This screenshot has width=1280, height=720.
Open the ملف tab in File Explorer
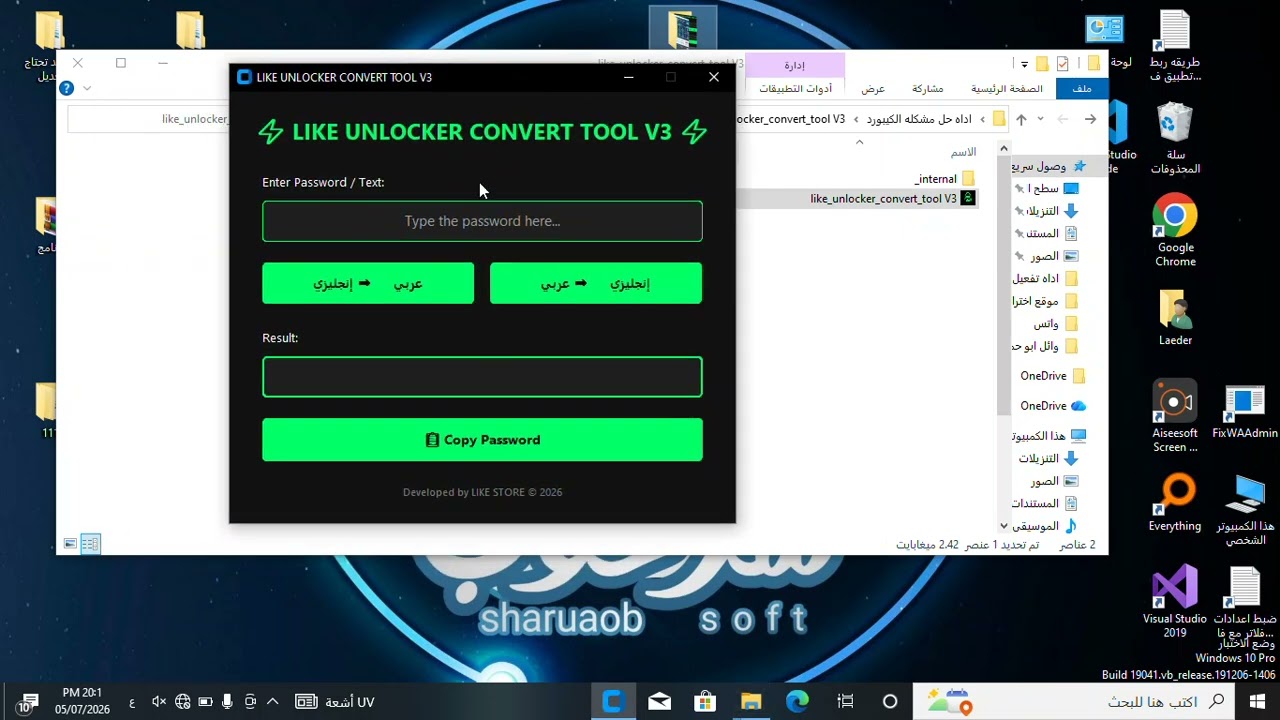pos(1081,89)
